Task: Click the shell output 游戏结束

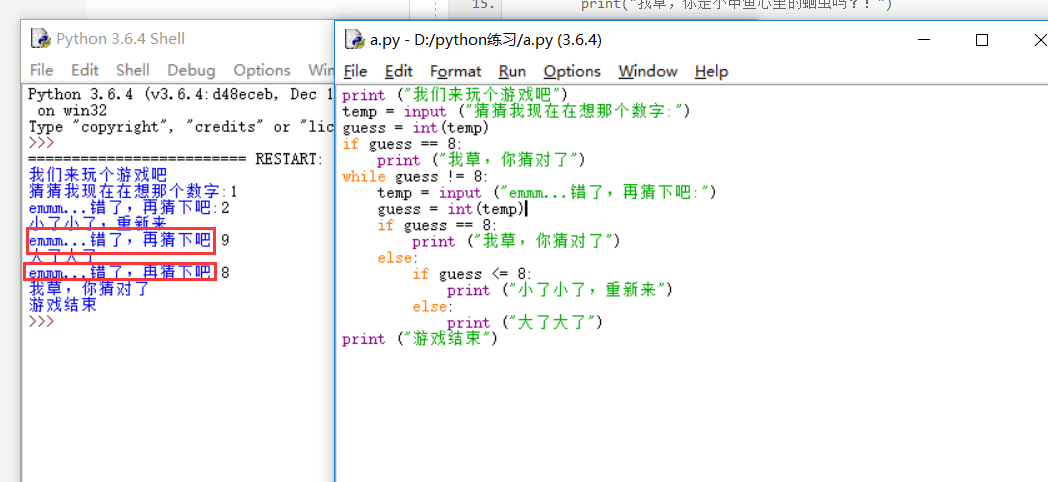Action: [63, 306]
